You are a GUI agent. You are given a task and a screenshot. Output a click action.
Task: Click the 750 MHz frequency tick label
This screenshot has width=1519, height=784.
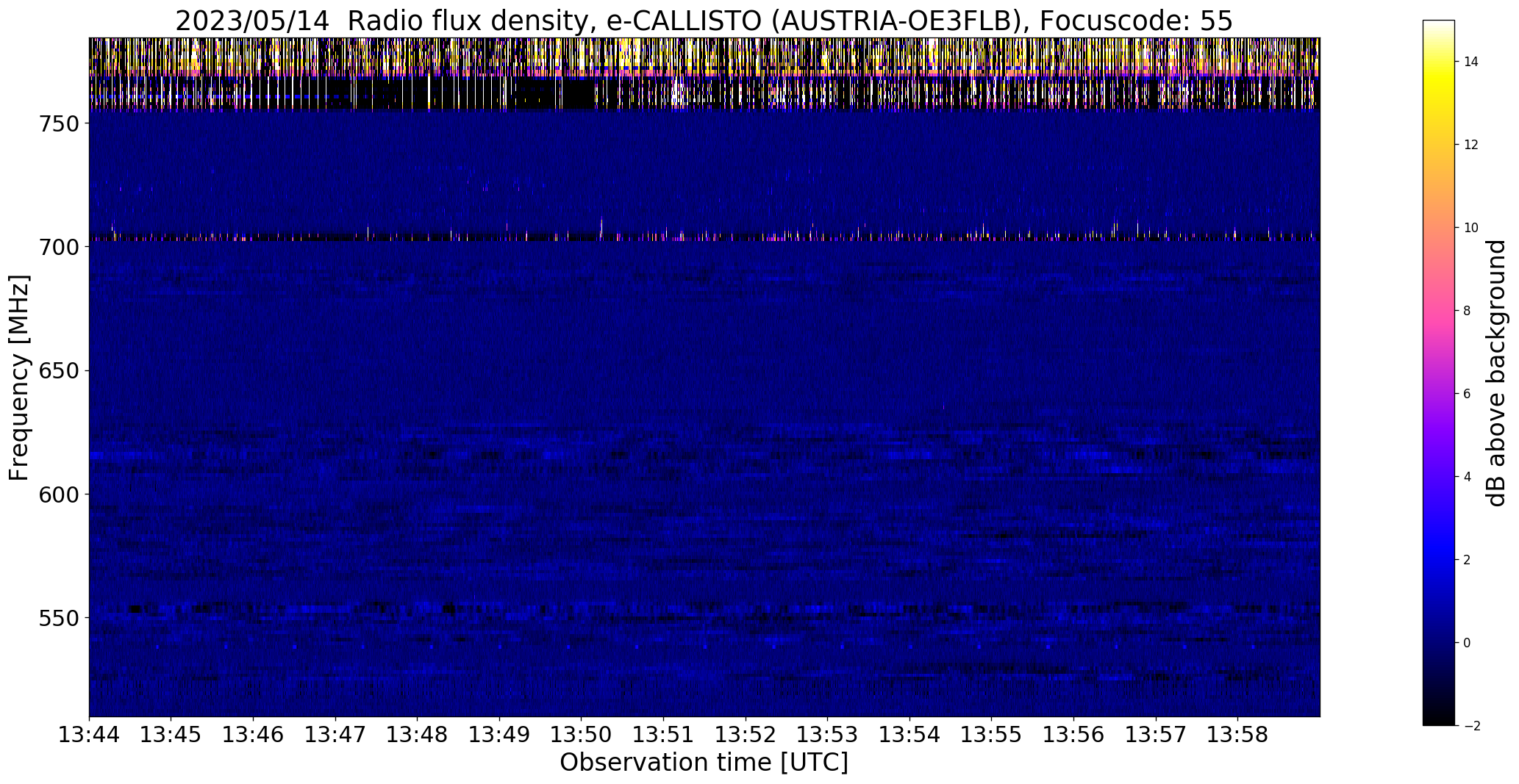[x=58, y=123]
